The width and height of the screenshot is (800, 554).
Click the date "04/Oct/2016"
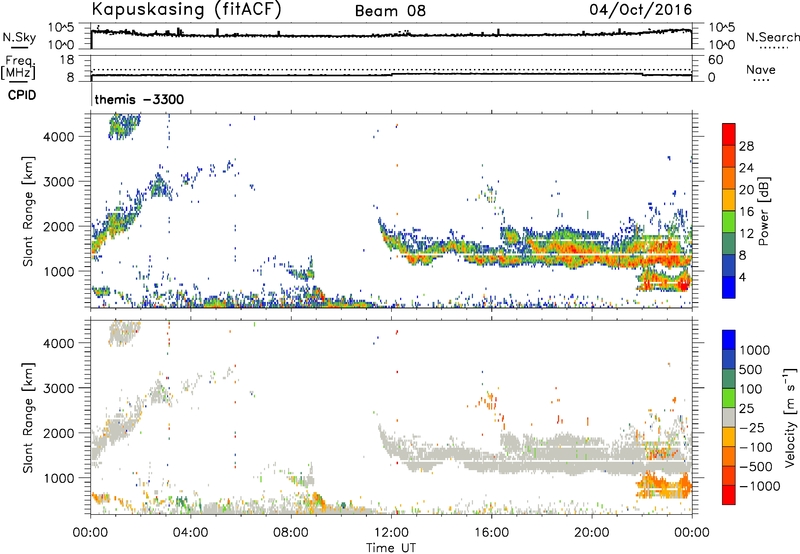pyautogui.click(x=640, y=9)
